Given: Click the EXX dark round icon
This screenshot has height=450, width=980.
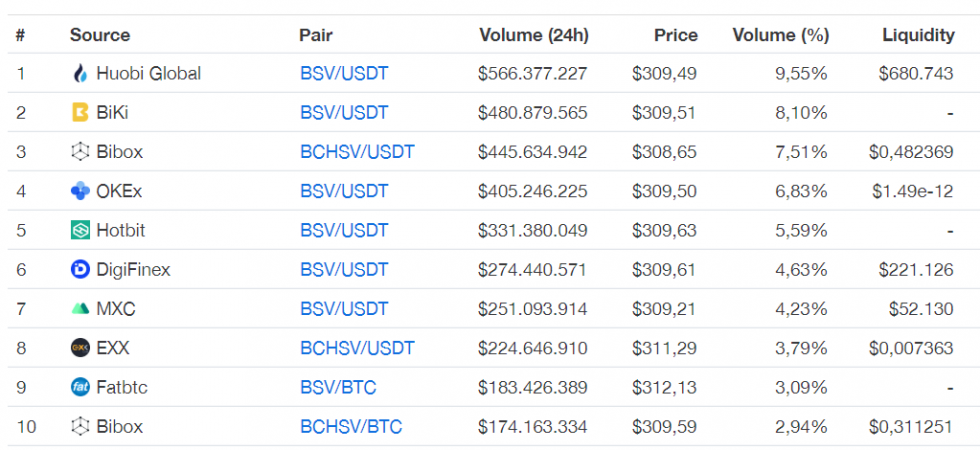Looking at the screenshot, I should pyautogui.click(x=81, y=348).
